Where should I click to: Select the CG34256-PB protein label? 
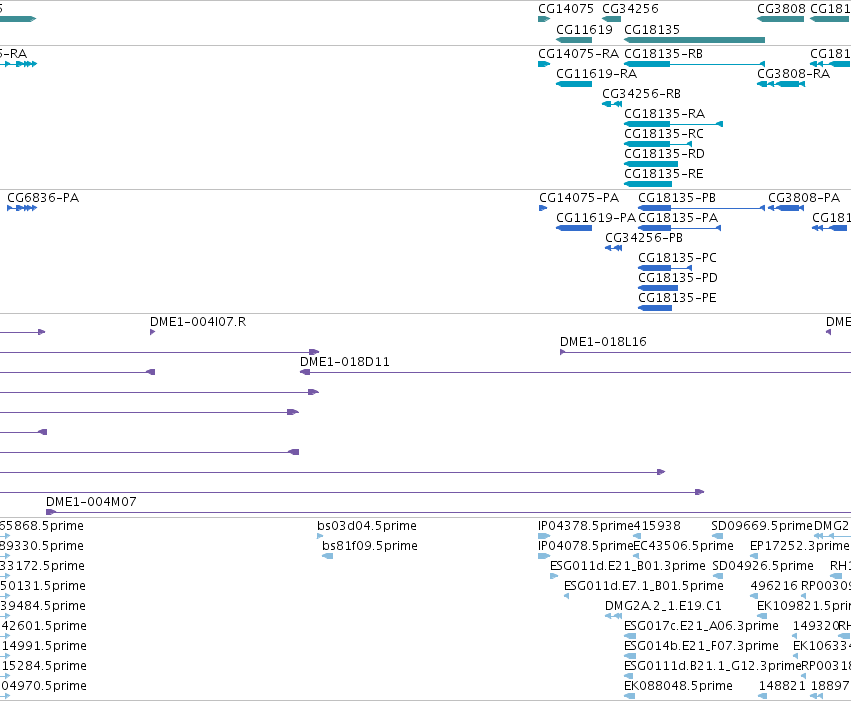click(644, 238)
